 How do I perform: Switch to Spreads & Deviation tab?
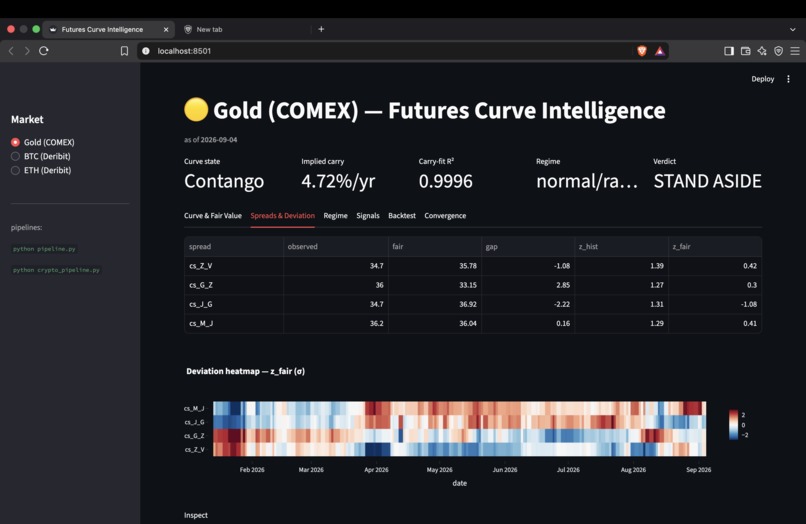(x=283, y=215)
